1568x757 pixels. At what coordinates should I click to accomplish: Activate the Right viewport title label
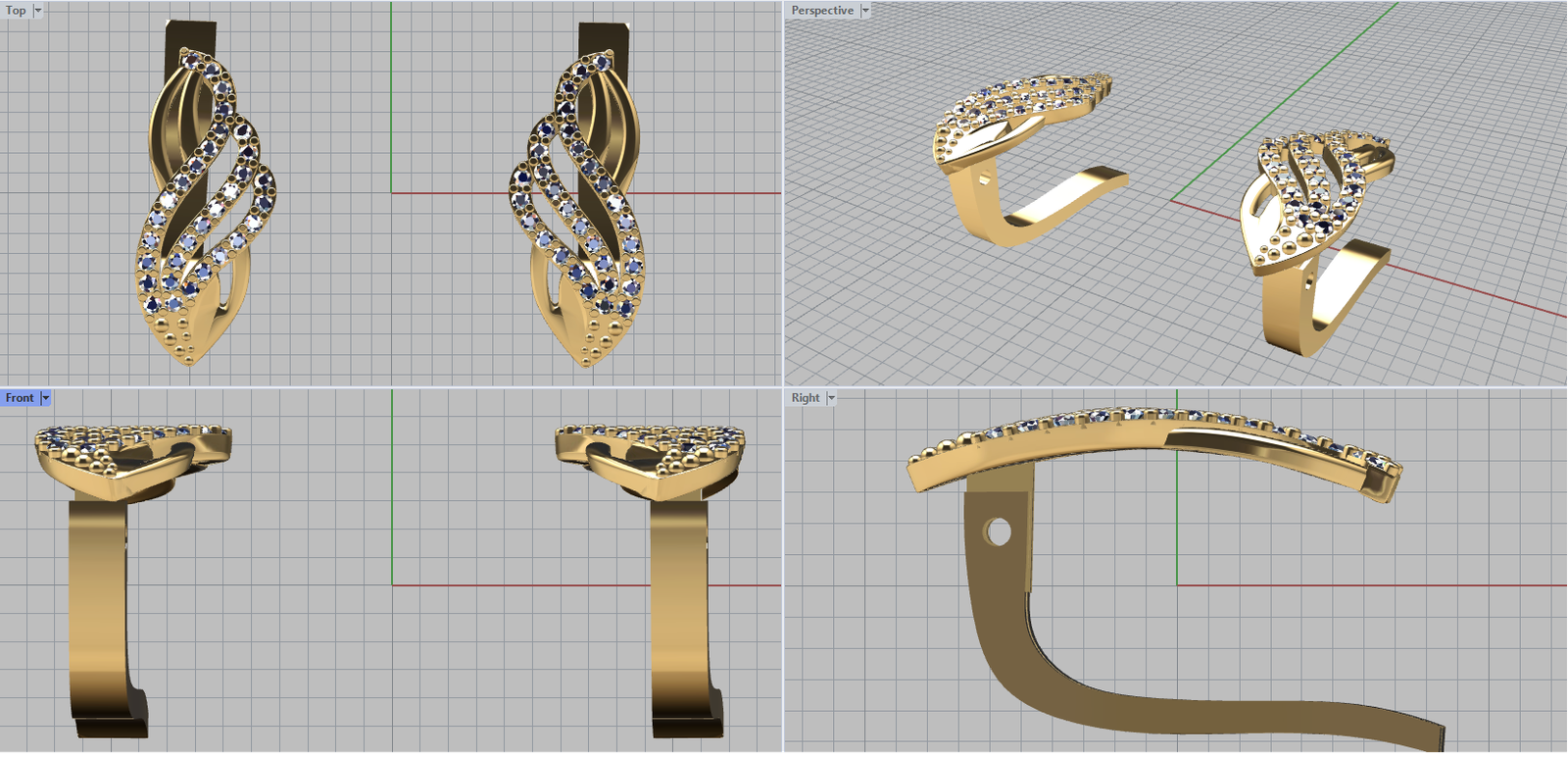coord(806,398)
